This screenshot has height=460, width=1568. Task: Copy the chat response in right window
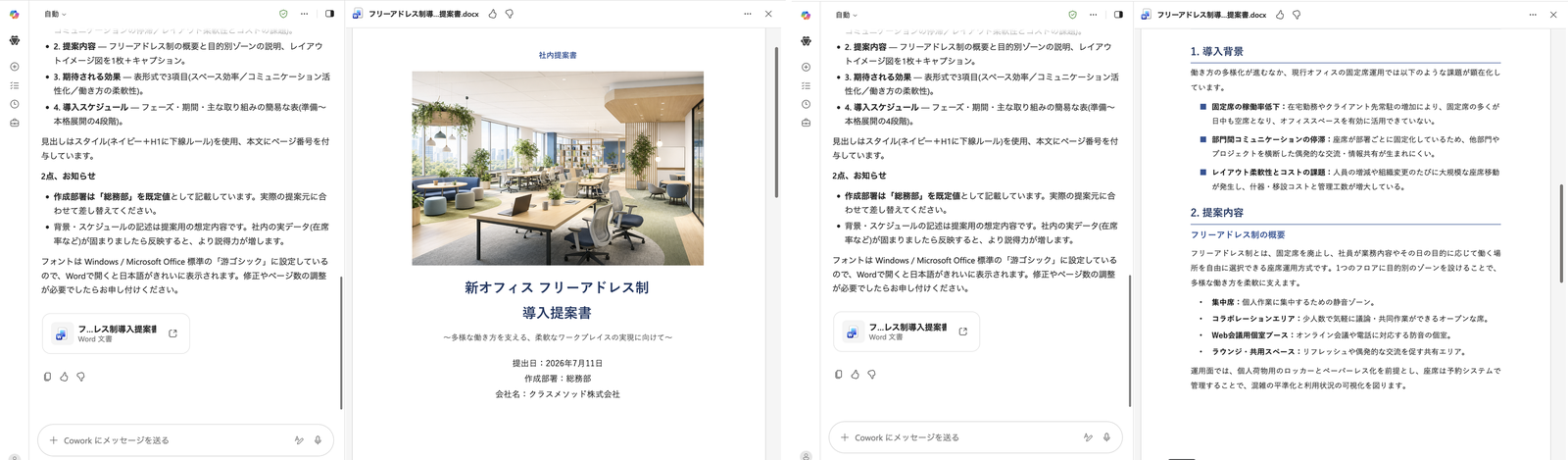point(838,374)
